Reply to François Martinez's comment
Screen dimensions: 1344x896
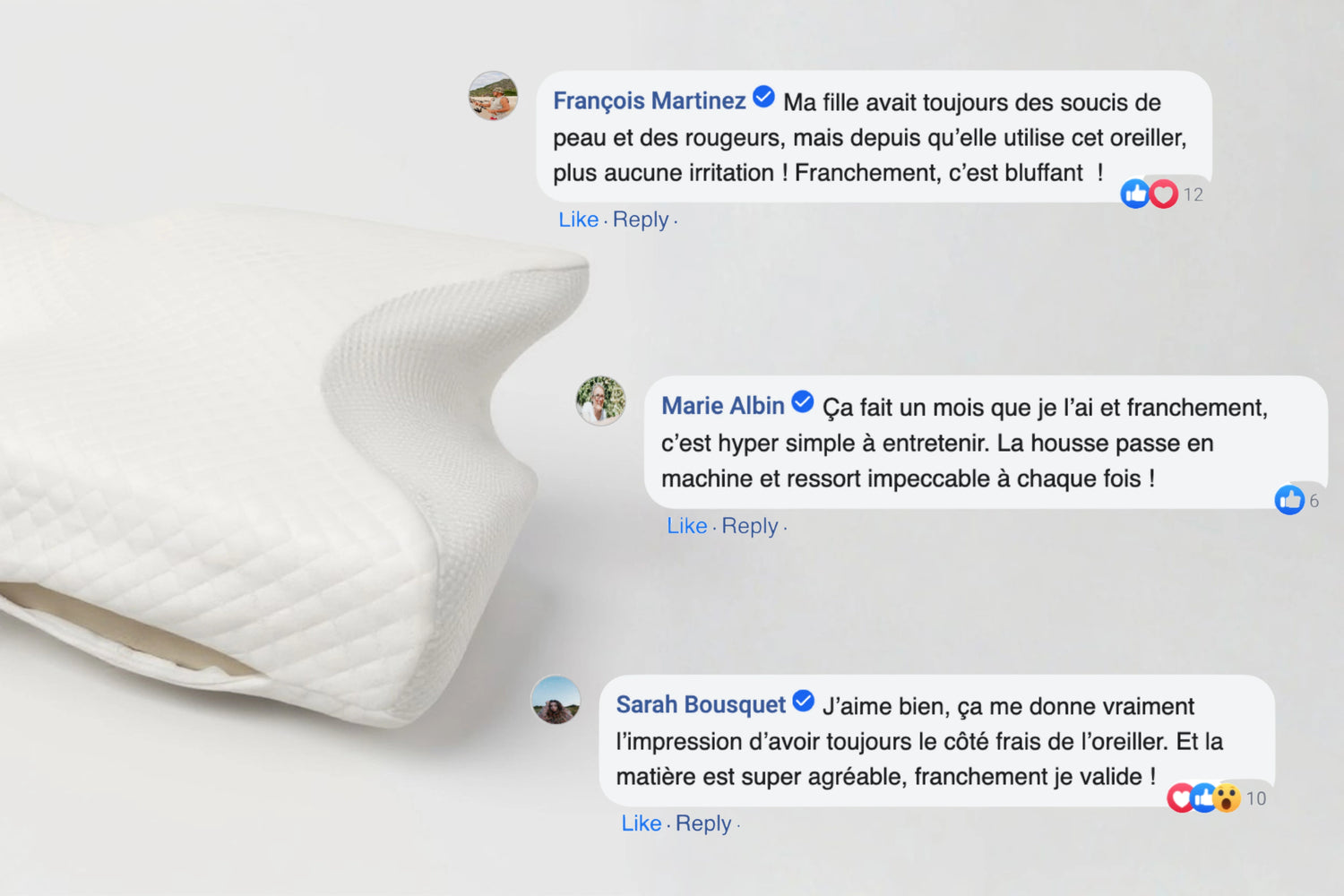point(641,220)
